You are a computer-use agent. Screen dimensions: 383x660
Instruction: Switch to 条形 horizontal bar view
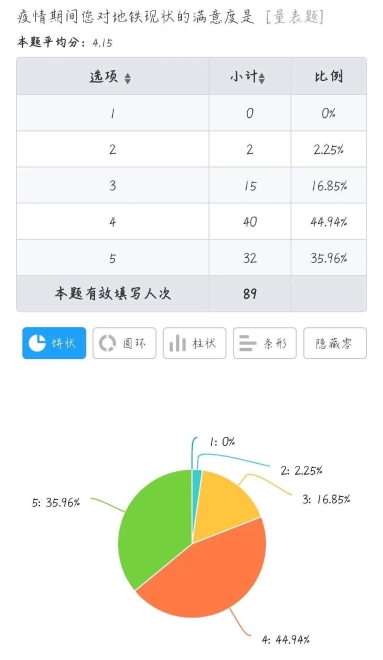click(265, 343)
